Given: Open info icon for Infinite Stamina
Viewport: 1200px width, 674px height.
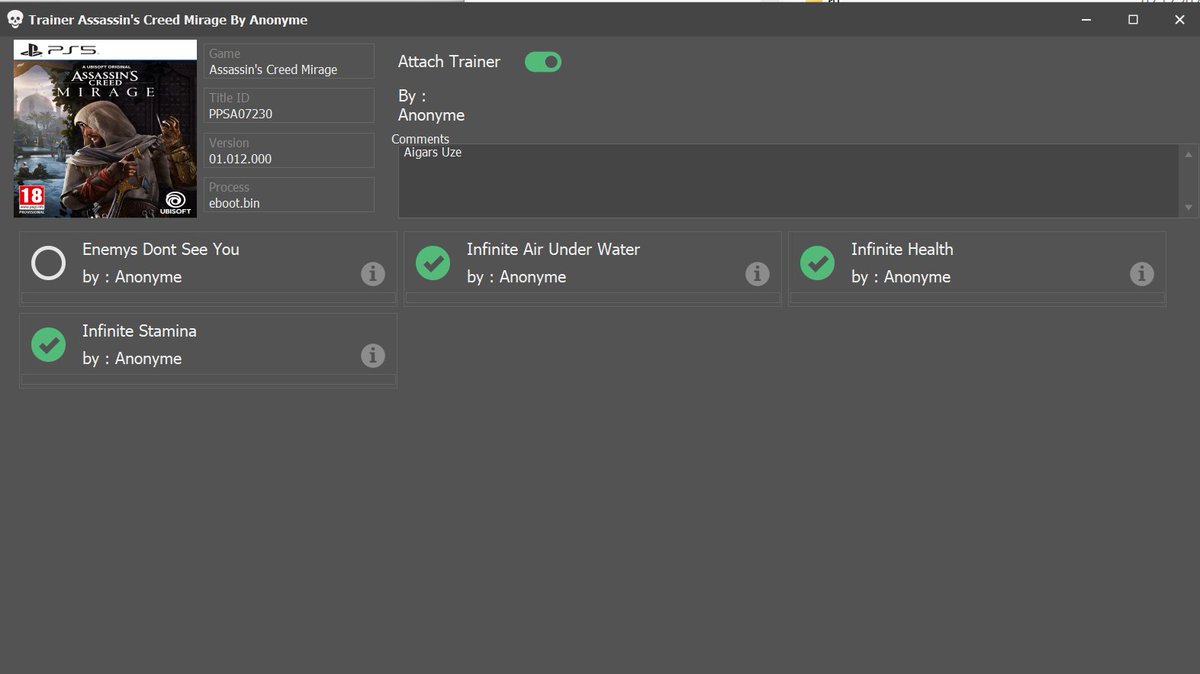Looking at the screenshot, I should click(373, 355).
